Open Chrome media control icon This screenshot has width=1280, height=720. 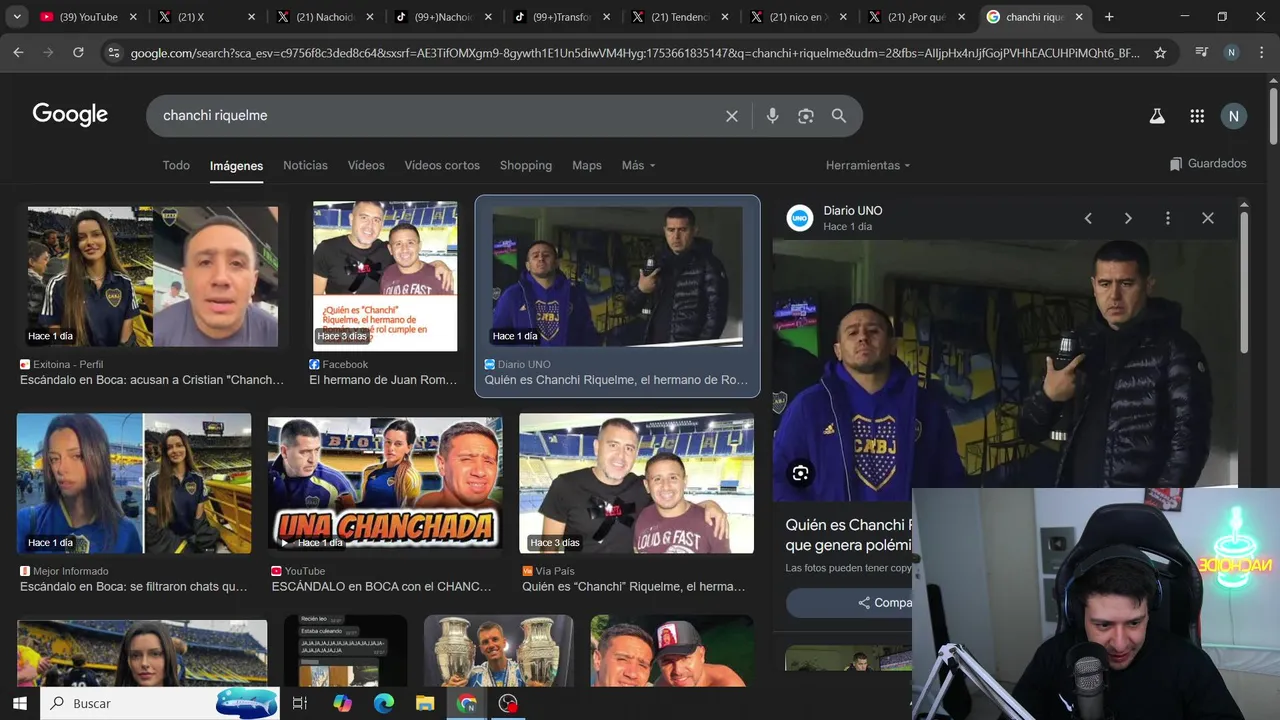1202,53
